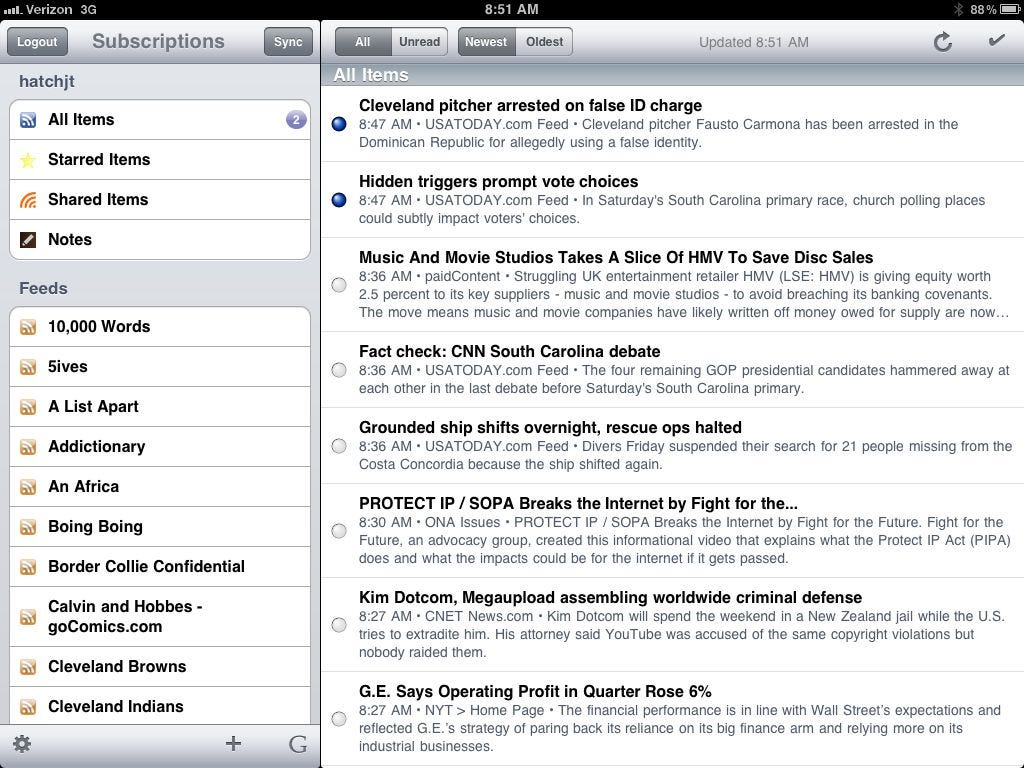Toggle read circle for G.E. Operating Profit article

coord(339,719)
